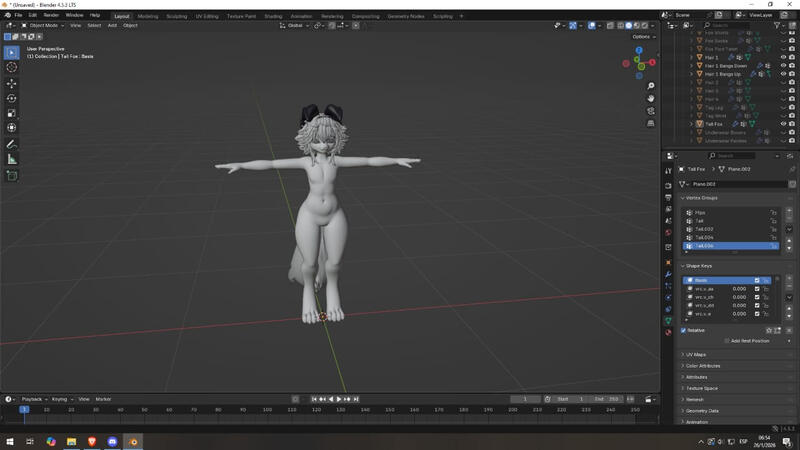Open the Modifiers wrench properties tab
This screenshot has height=450, width=800.
pyautogui.click(x=668, y=274)
